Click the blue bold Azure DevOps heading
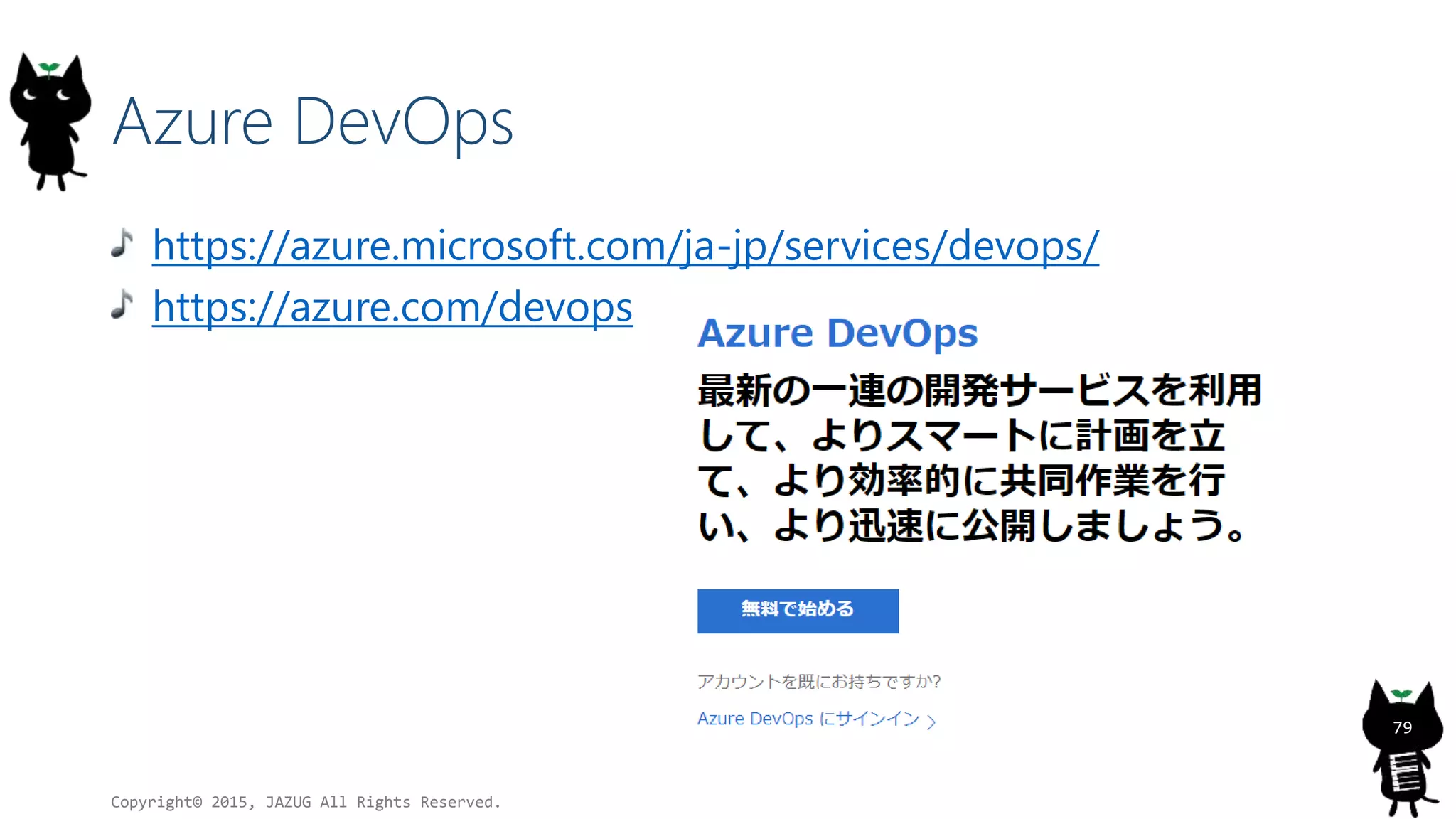 [837, 333]
